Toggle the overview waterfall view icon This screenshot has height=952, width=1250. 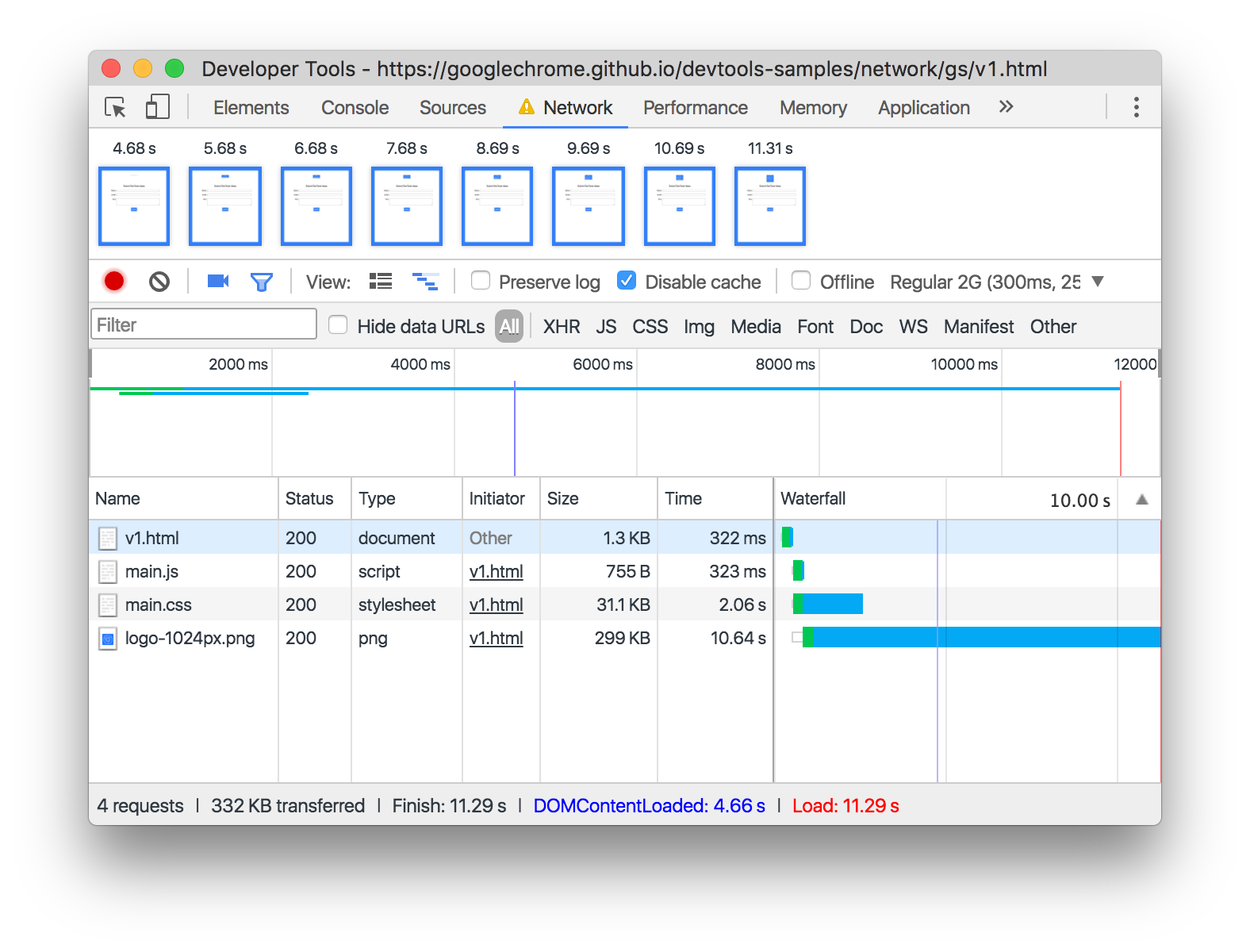(x=426, y=281)
